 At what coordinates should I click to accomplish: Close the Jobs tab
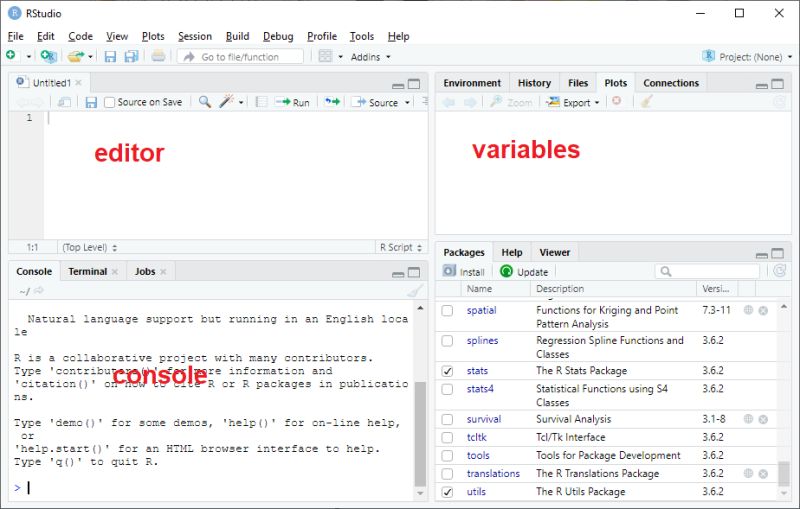[163, 272]
